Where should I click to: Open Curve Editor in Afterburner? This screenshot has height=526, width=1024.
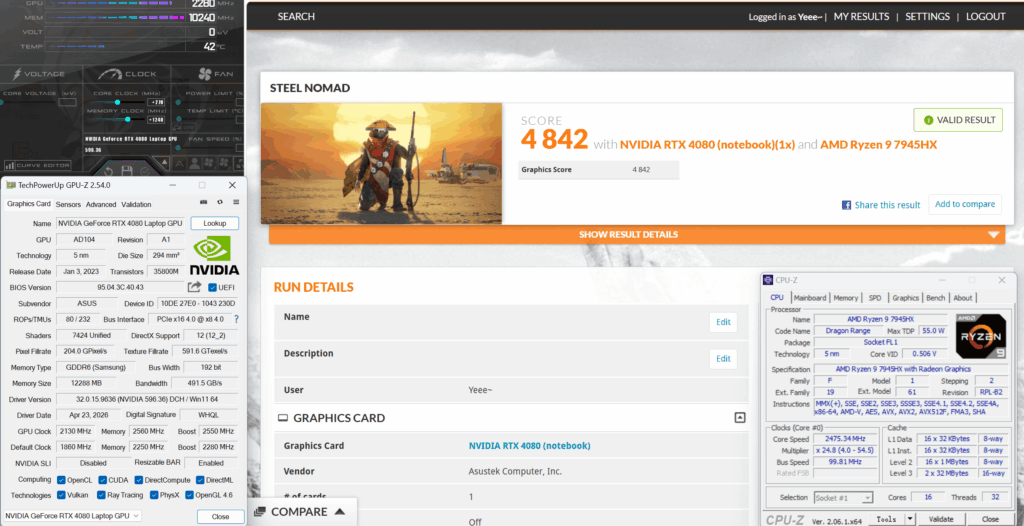(37, 165)
